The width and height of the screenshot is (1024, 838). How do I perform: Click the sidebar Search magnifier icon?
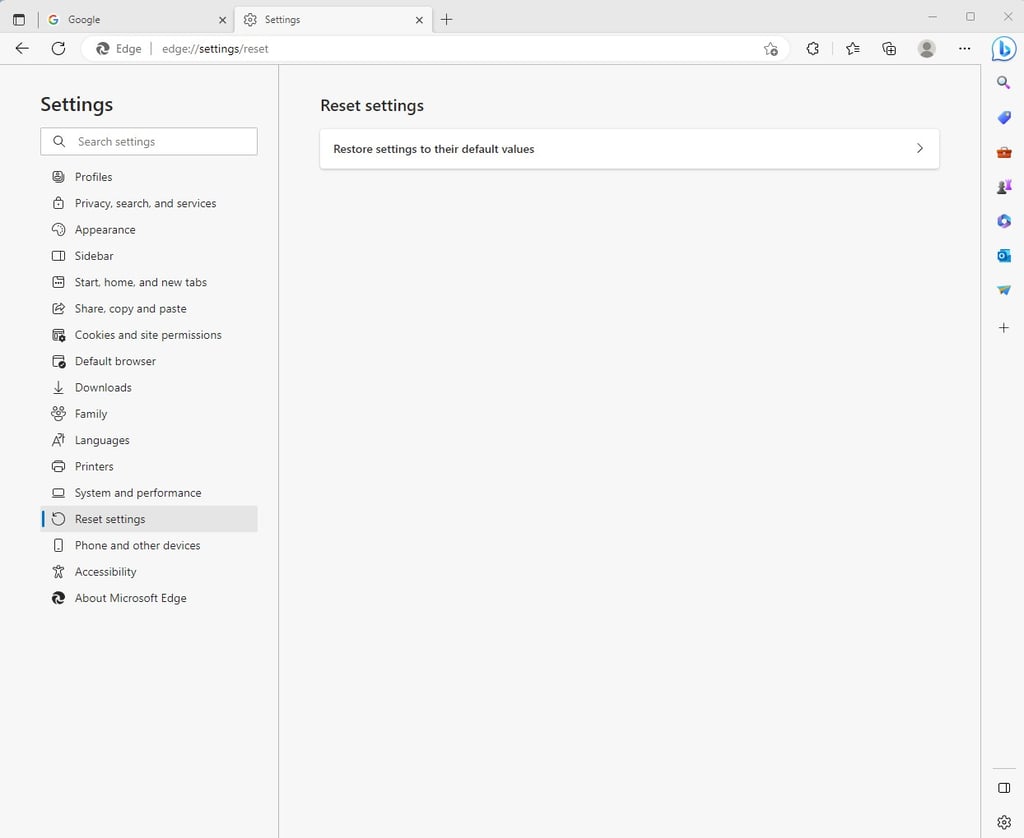pyautogui.click(x=1004, y=82)
